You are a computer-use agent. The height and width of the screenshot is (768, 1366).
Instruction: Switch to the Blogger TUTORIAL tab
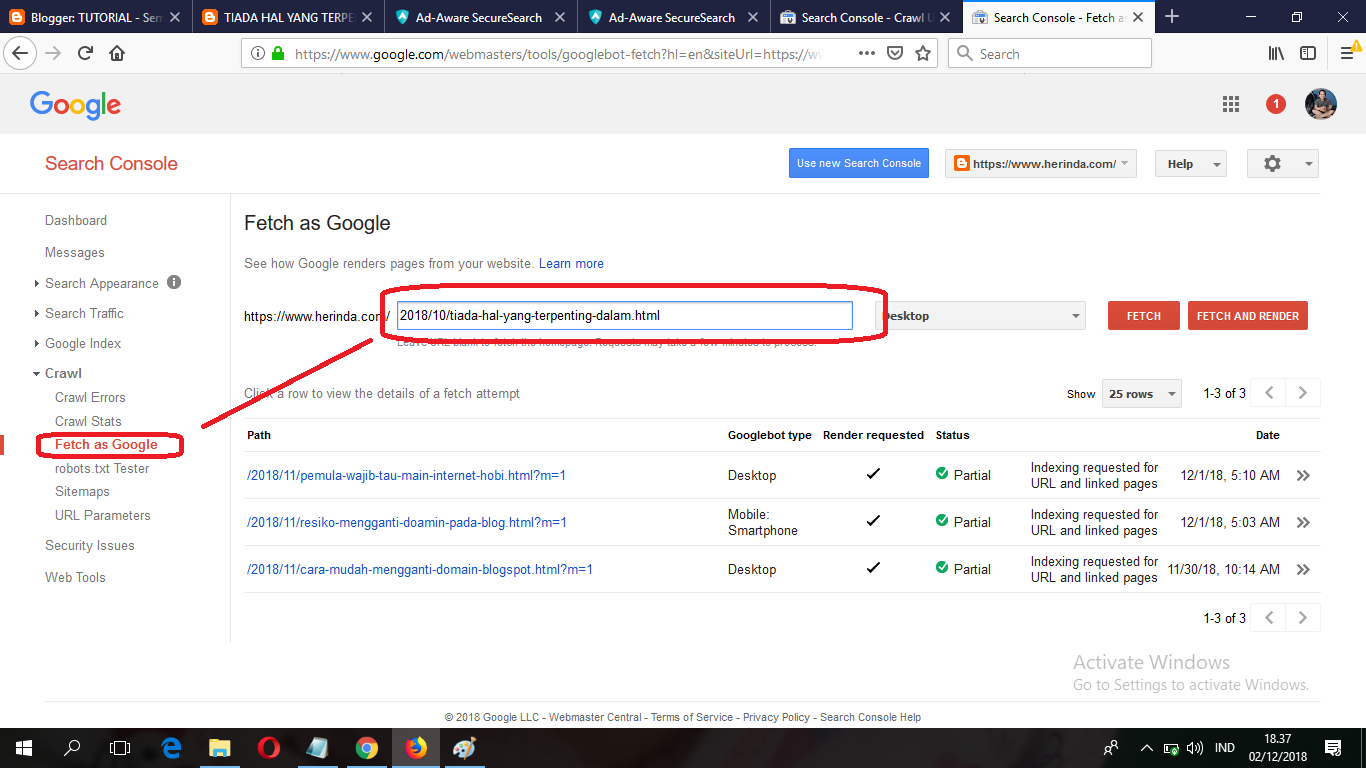point(95,17)
